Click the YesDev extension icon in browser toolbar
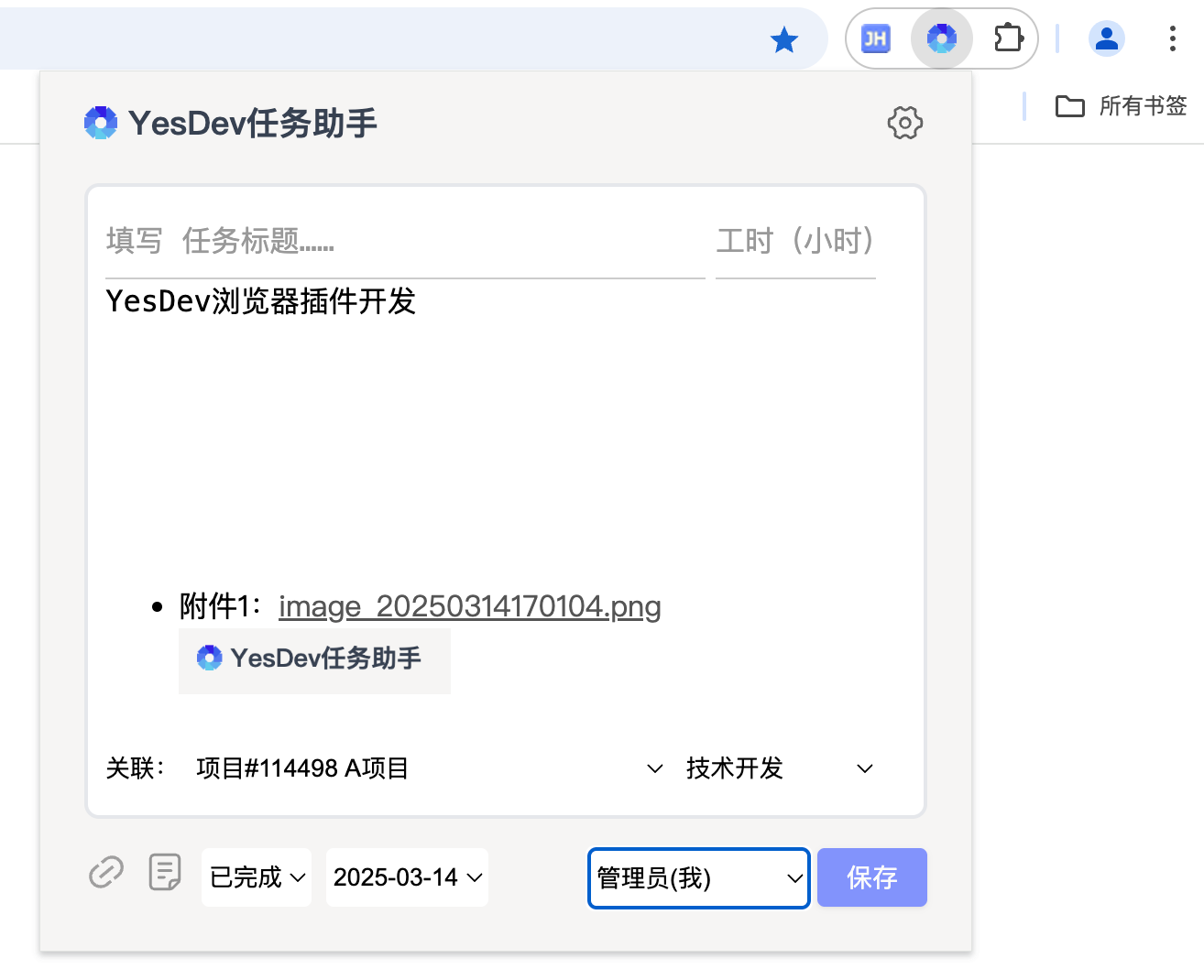Image resolution: width=1204 pixels, height=980 pixels. coord(941,38)
